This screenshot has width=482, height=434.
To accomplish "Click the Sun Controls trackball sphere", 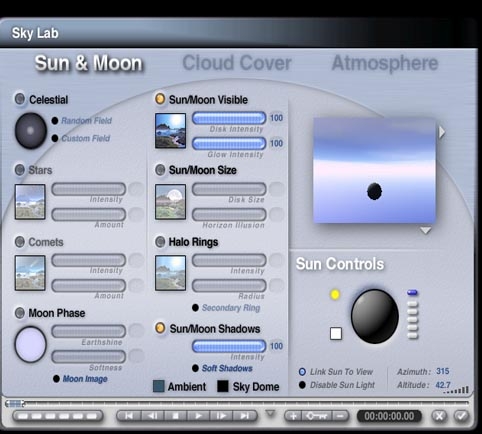I will pyautogui.click(x=375, y=316).
